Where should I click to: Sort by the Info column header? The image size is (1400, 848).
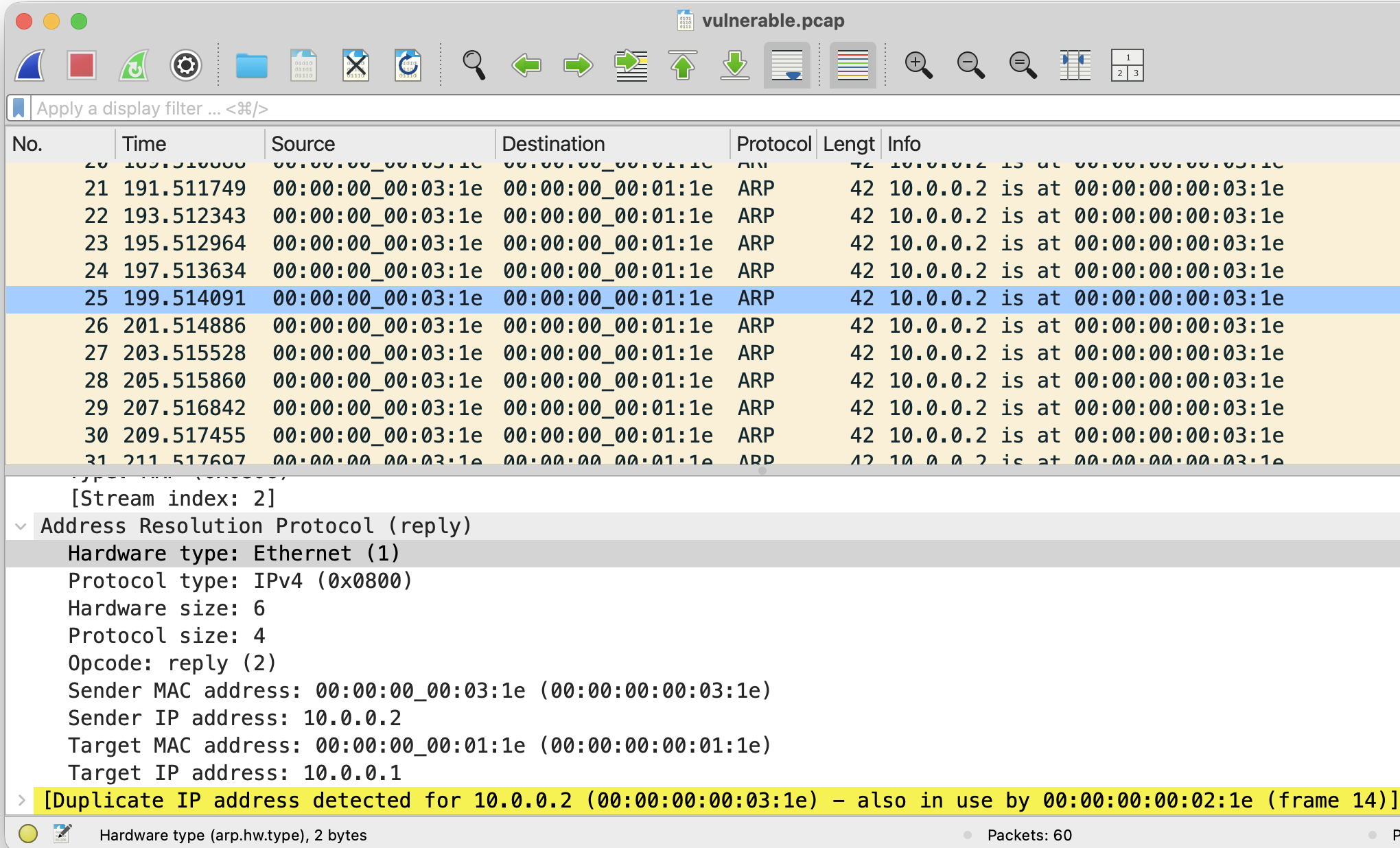click(x=1141, y=144)
